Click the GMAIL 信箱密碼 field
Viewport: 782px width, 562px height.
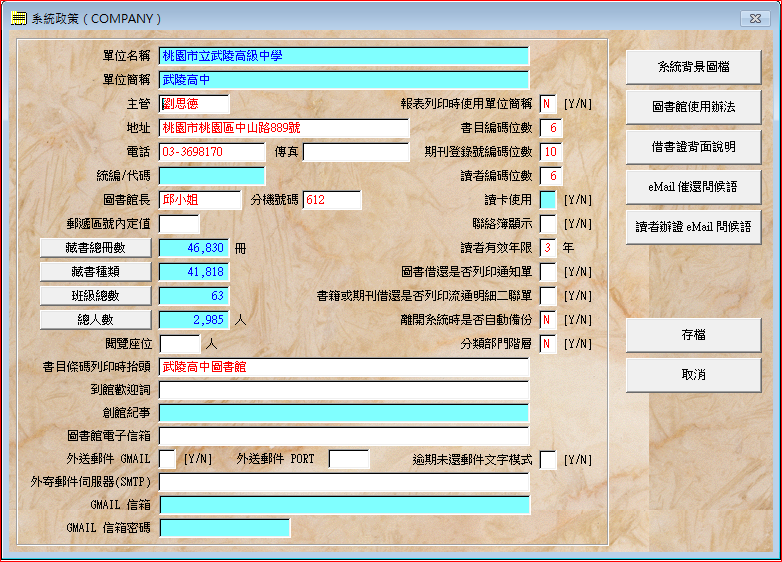click(225, 528)
